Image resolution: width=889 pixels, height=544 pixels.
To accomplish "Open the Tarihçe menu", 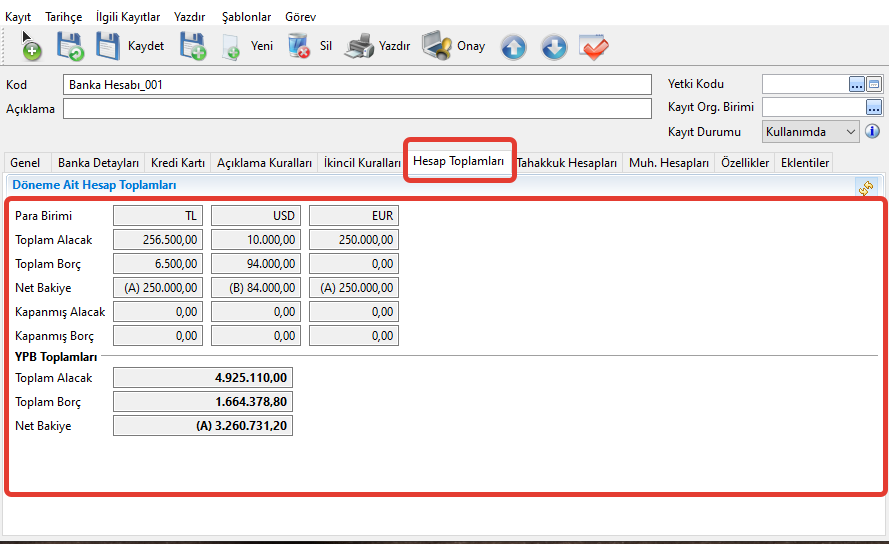I will 64,17.
